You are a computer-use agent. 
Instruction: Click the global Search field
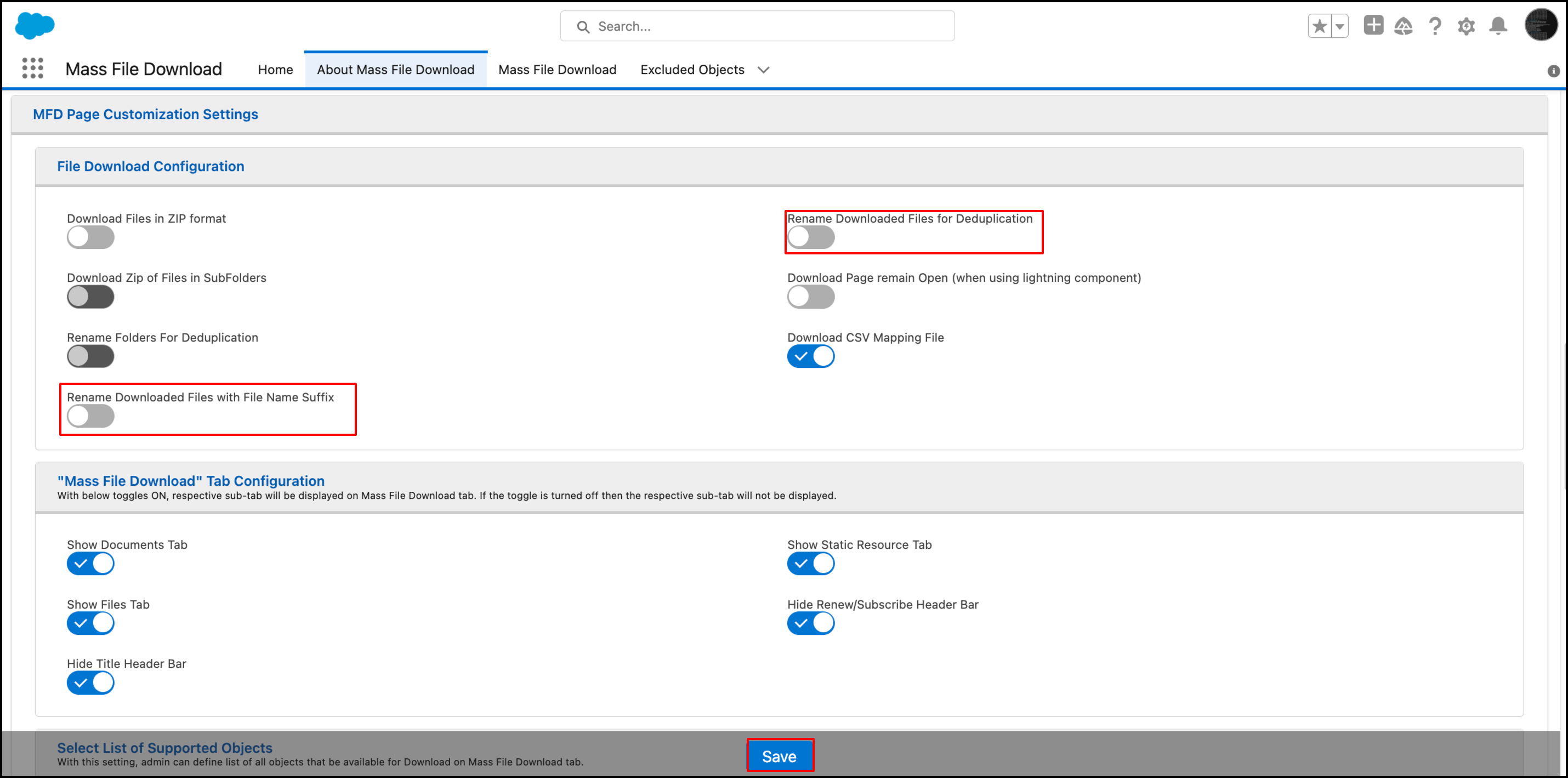click(757, 26)
